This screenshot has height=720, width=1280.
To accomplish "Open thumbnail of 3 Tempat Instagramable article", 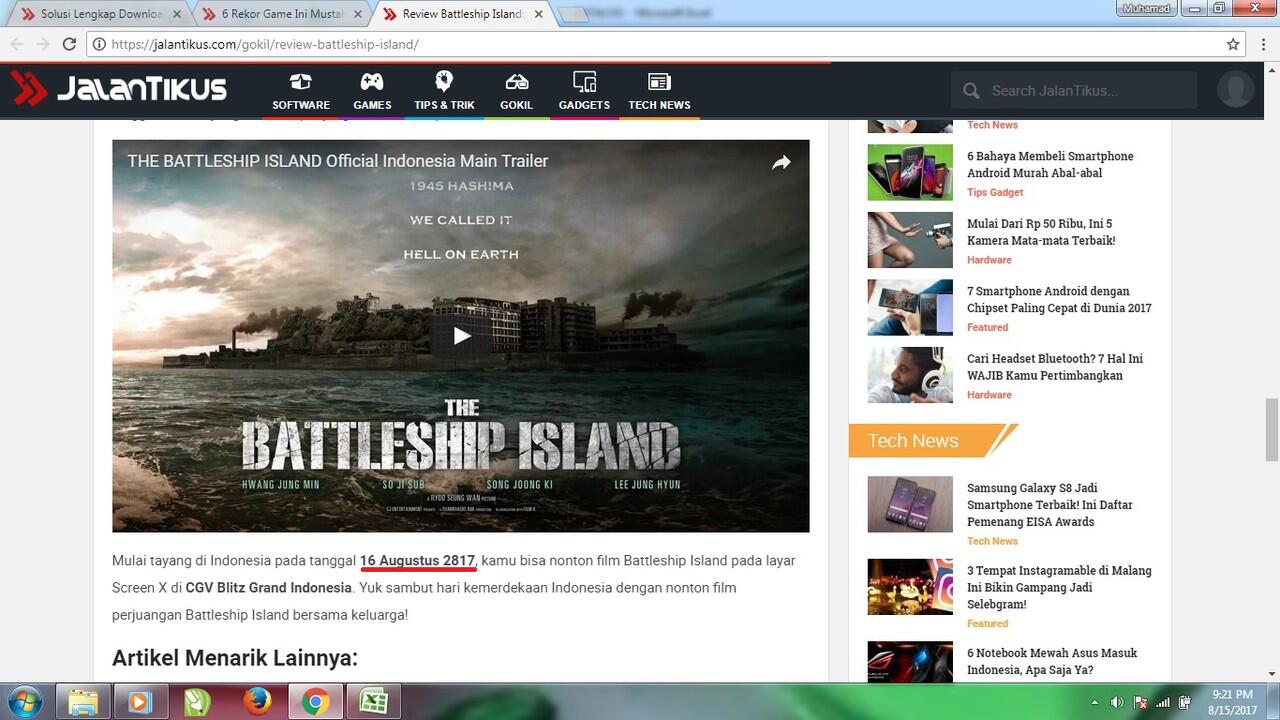I will (910, 587).
